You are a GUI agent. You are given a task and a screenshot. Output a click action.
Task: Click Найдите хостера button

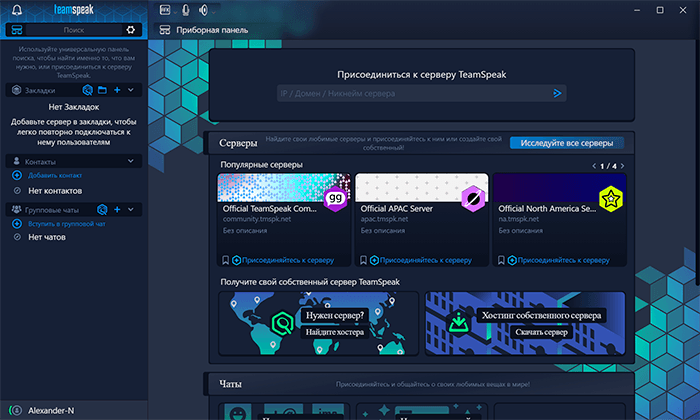[x=335, y=332]
